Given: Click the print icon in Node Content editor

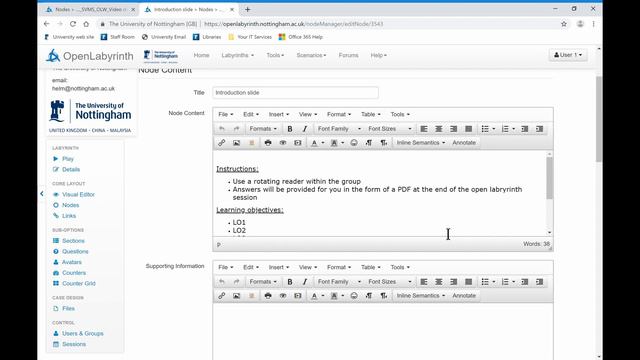Looking at the screenshot, I should coord(268,143).
